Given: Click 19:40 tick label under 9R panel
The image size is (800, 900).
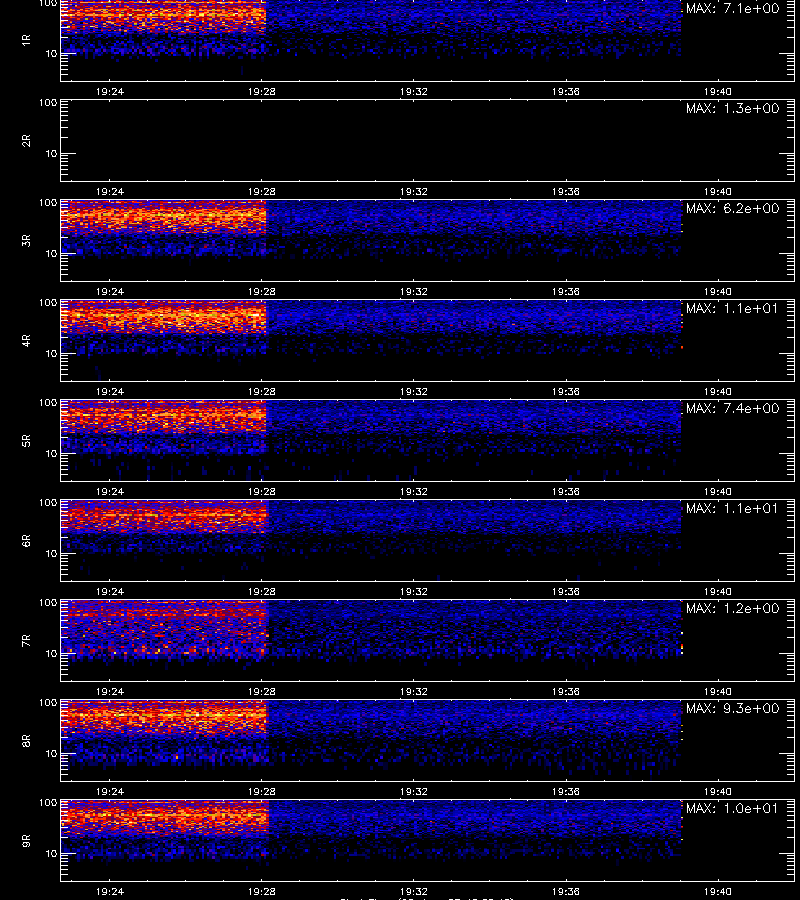Looking at the screenshot, I should [717, 891].
